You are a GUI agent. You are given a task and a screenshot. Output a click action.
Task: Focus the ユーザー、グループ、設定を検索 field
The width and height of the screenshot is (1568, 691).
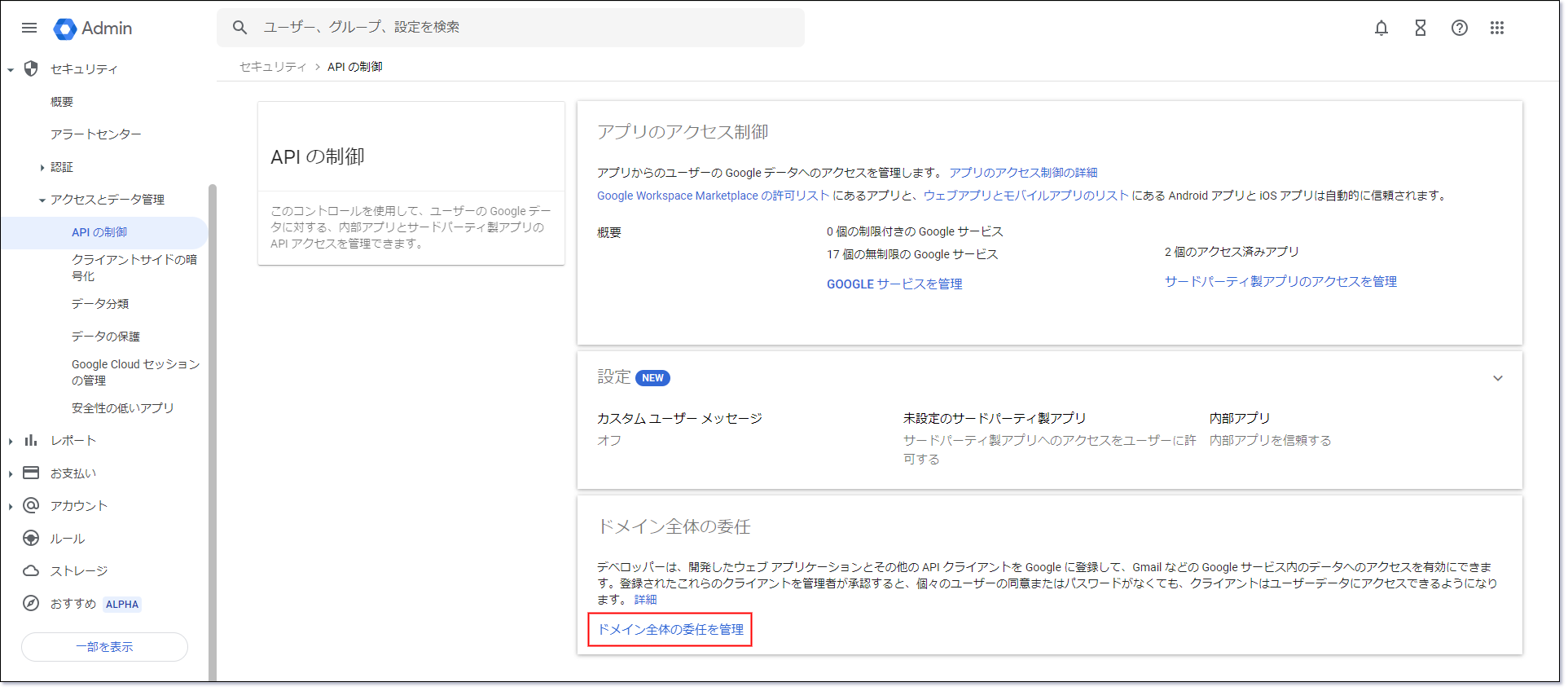511,27
